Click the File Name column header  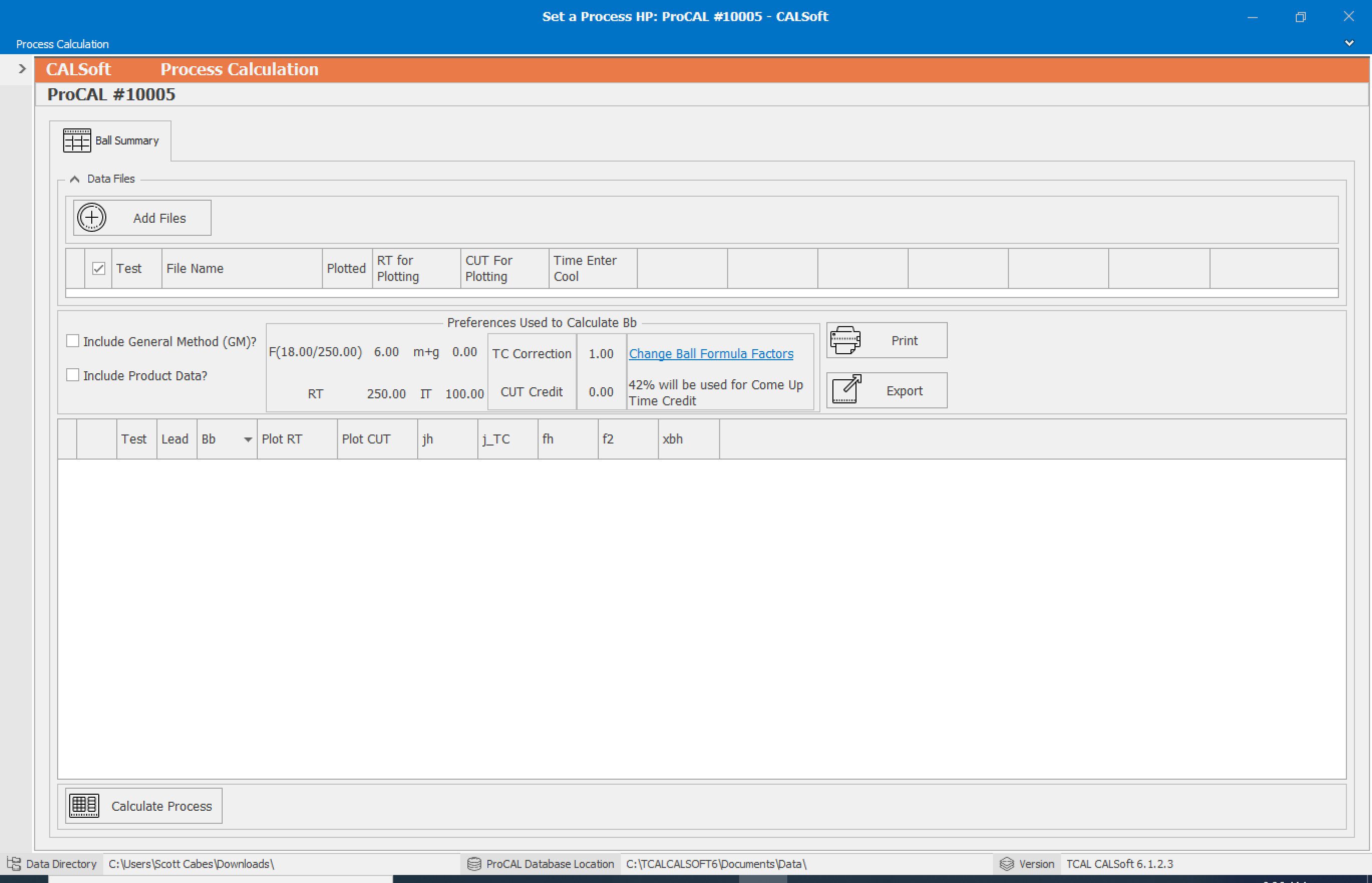pos(242,268)
